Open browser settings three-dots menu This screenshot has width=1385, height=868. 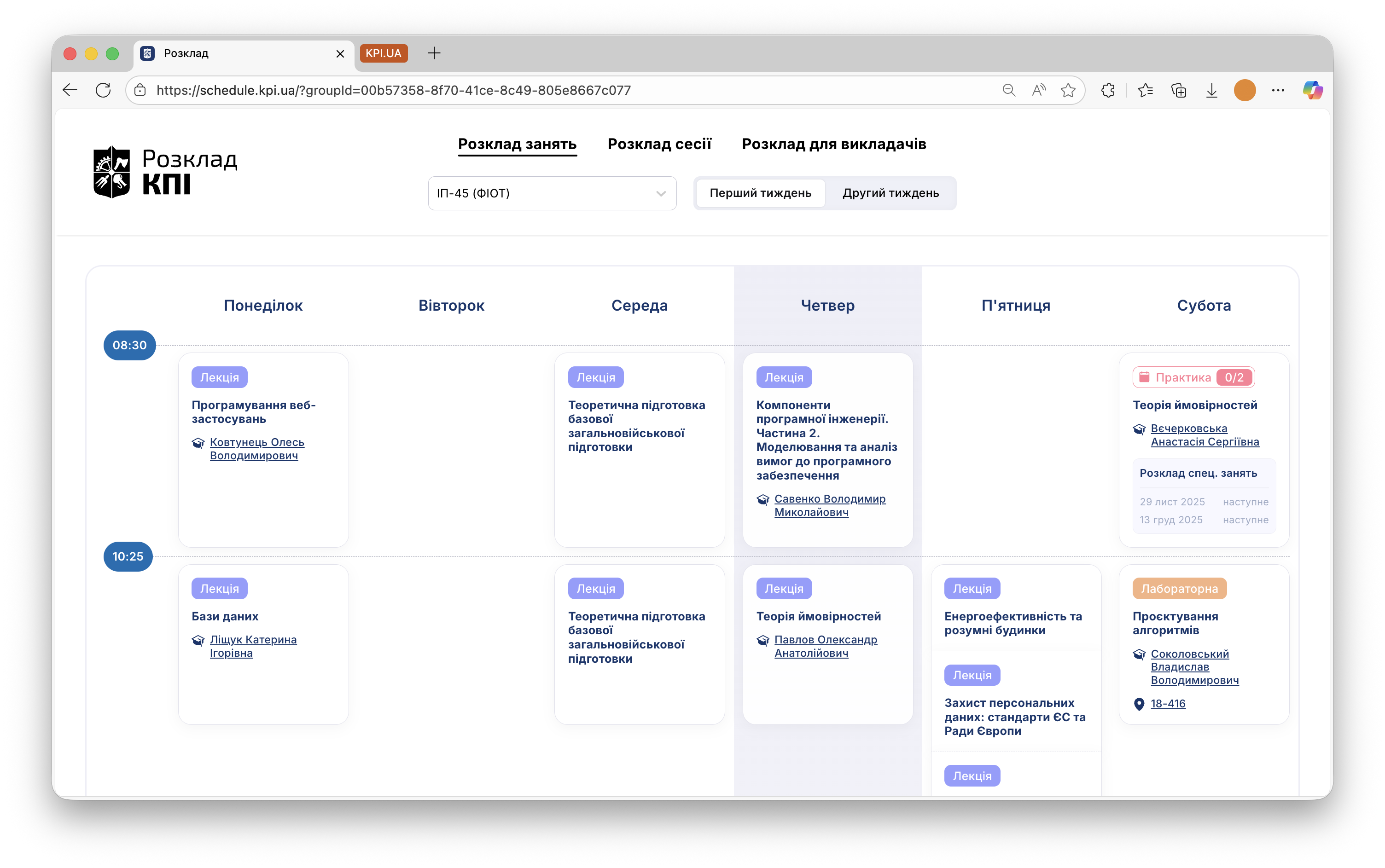(1278, 90)
